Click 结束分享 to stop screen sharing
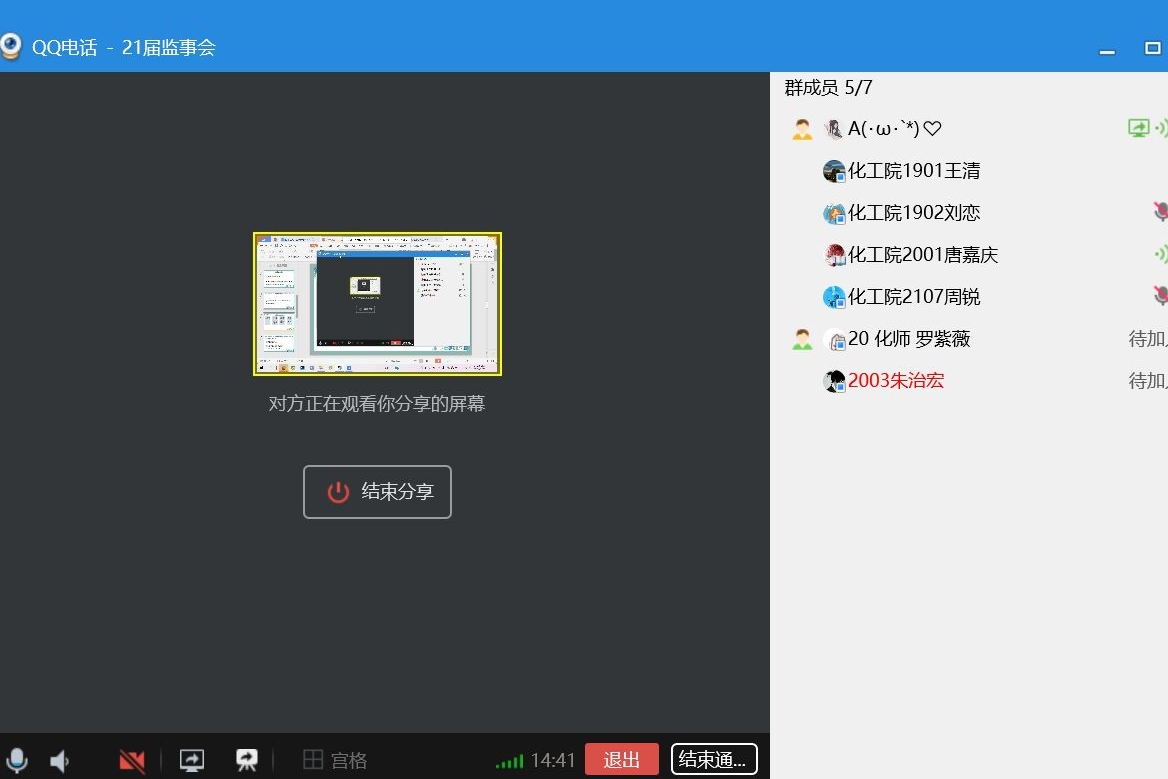This screenshot has height=779, width=1168. click(x=377, y=492)
